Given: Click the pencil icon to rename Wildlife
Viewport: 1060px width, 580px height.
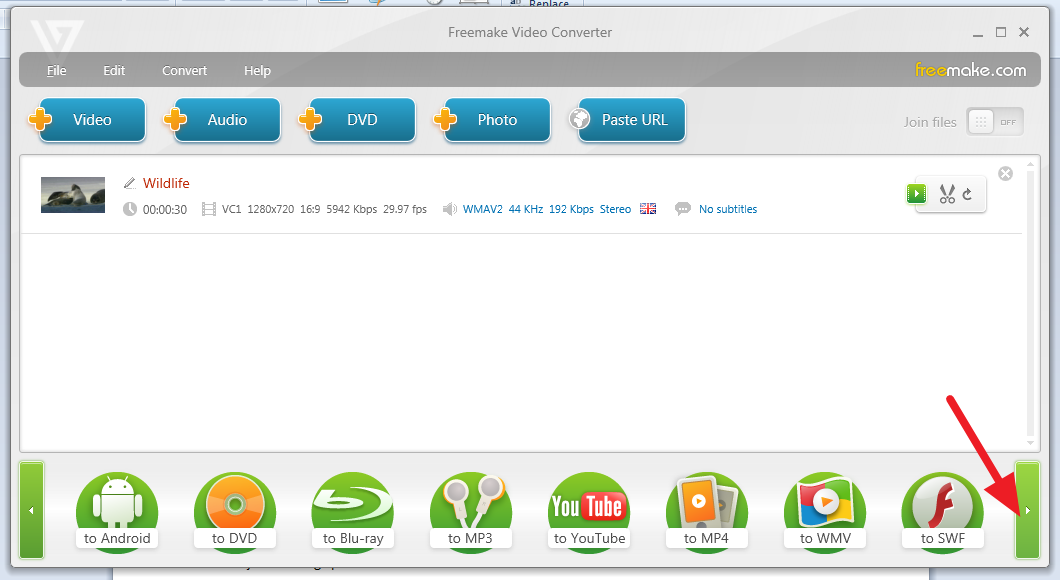Looking at the screenshot, I should [x=130, y=183].
